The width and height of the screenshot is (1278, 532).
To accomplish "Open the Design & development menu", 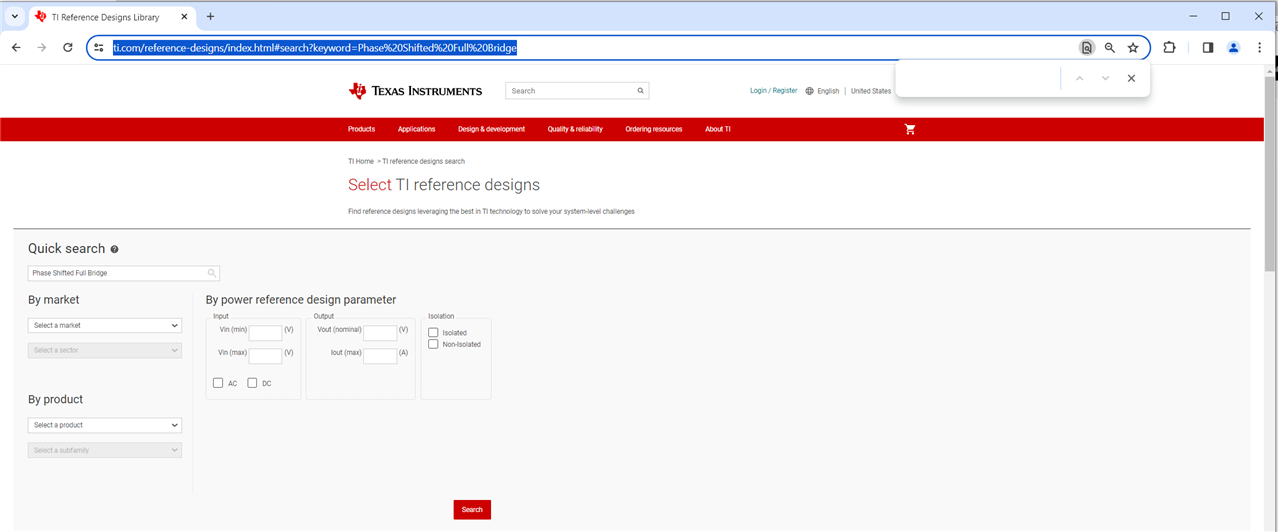I will (491, 129).
